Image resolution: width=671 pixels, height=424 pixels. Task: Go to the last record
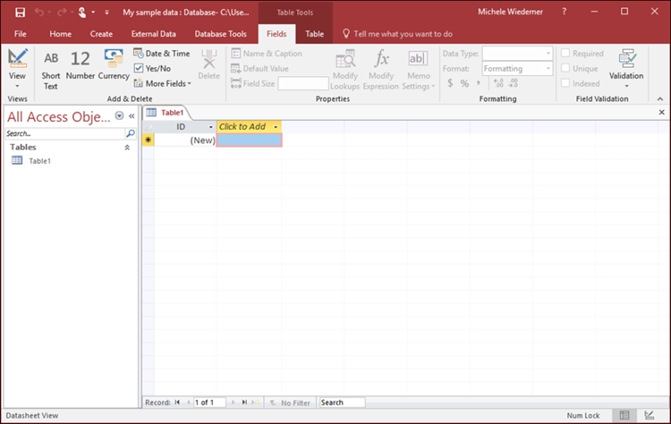[x=244, y=403]
